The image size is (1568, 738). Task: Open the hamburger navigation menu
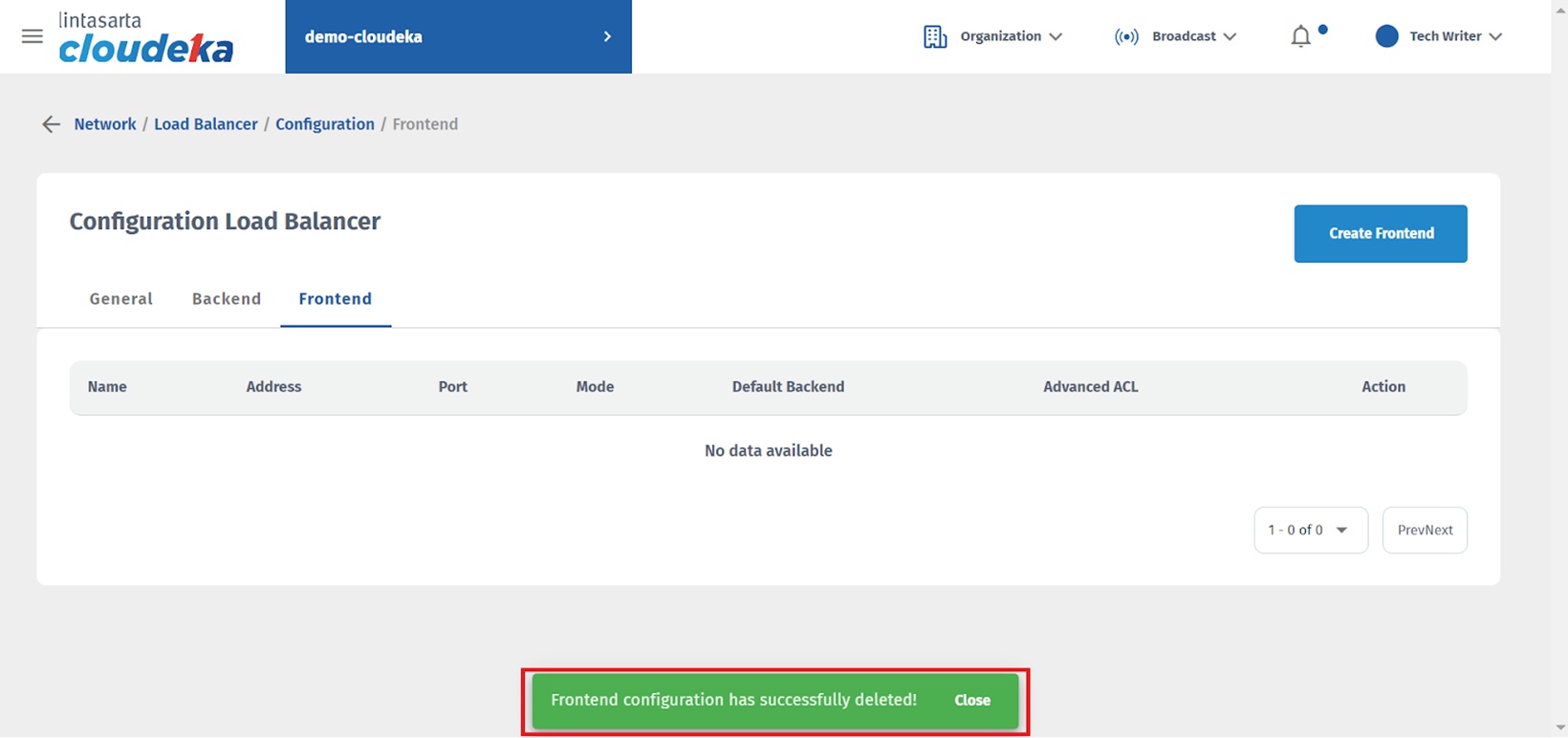point(33,36)
